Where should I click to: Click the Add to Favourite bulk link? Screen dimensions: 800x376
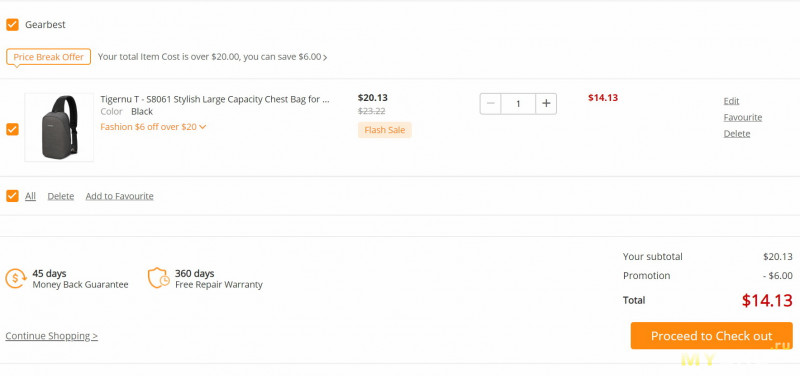119,196
